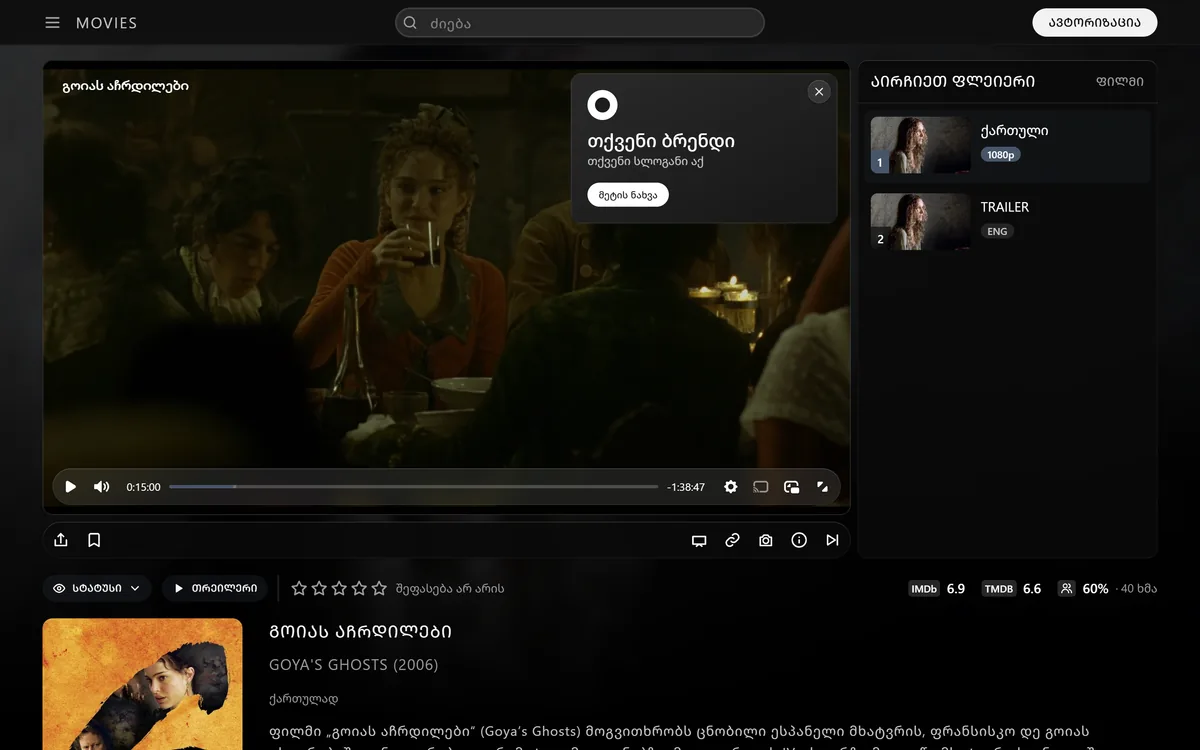Click the ძიება search field

pos(580,23)
